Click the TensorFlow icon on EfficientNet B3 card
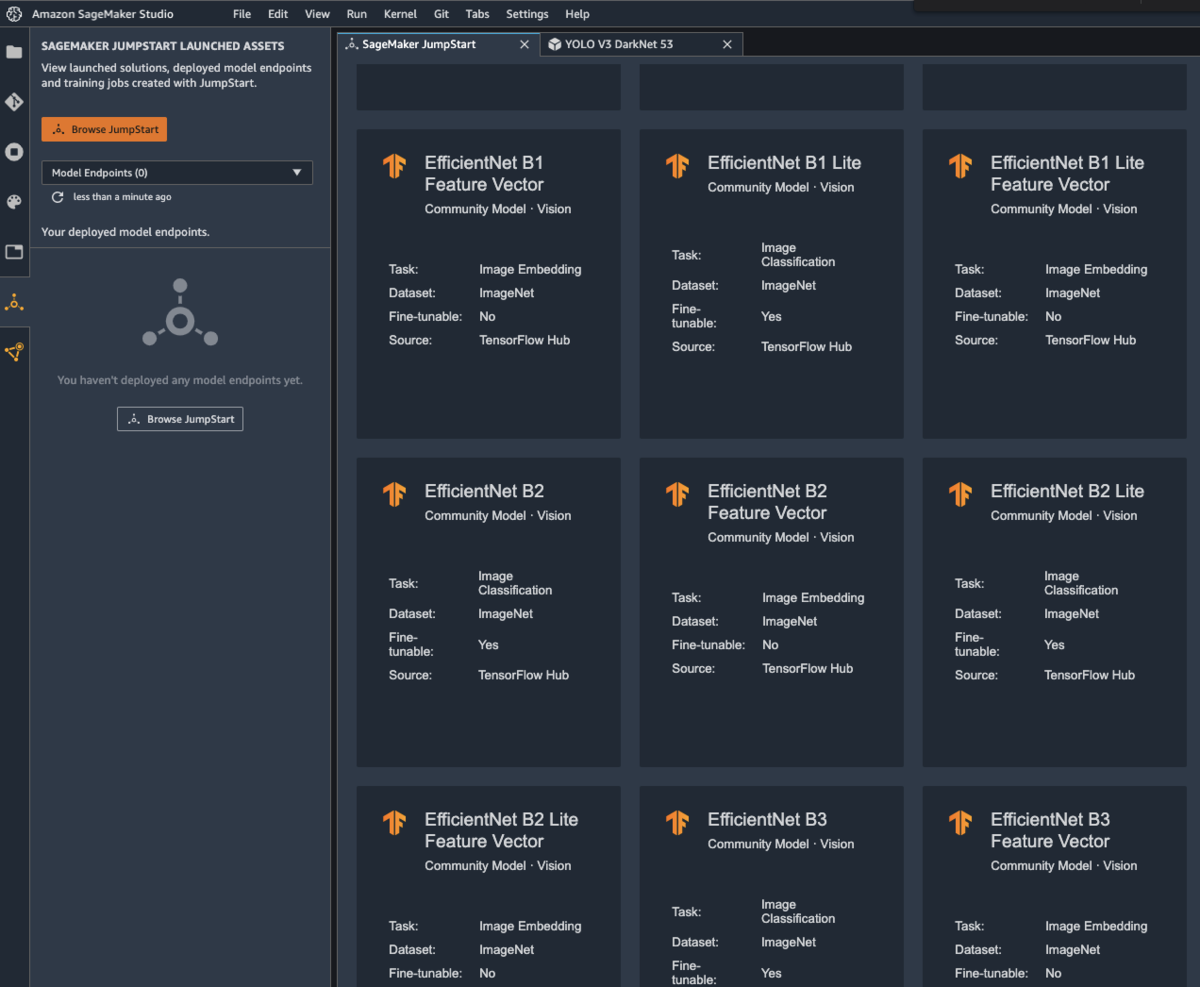Image resolution: width=1200 pixels, height=987 pixels. click(677, 822)
